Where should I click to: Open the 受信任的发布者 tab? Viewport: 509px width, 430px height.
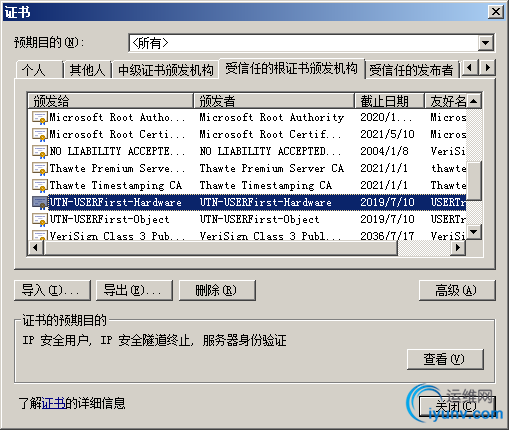[x=412, y=70]
